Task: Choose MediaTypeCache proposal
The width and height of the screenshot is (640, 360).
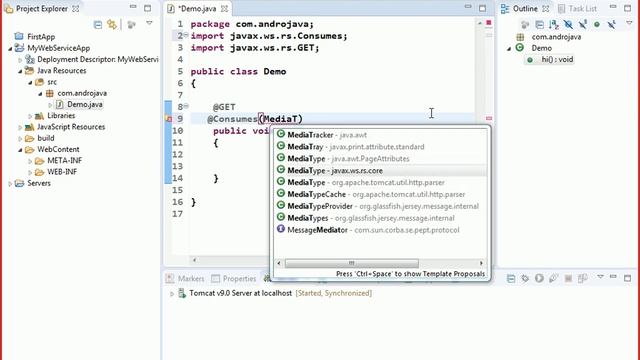Action: click(x=381, y=194)
